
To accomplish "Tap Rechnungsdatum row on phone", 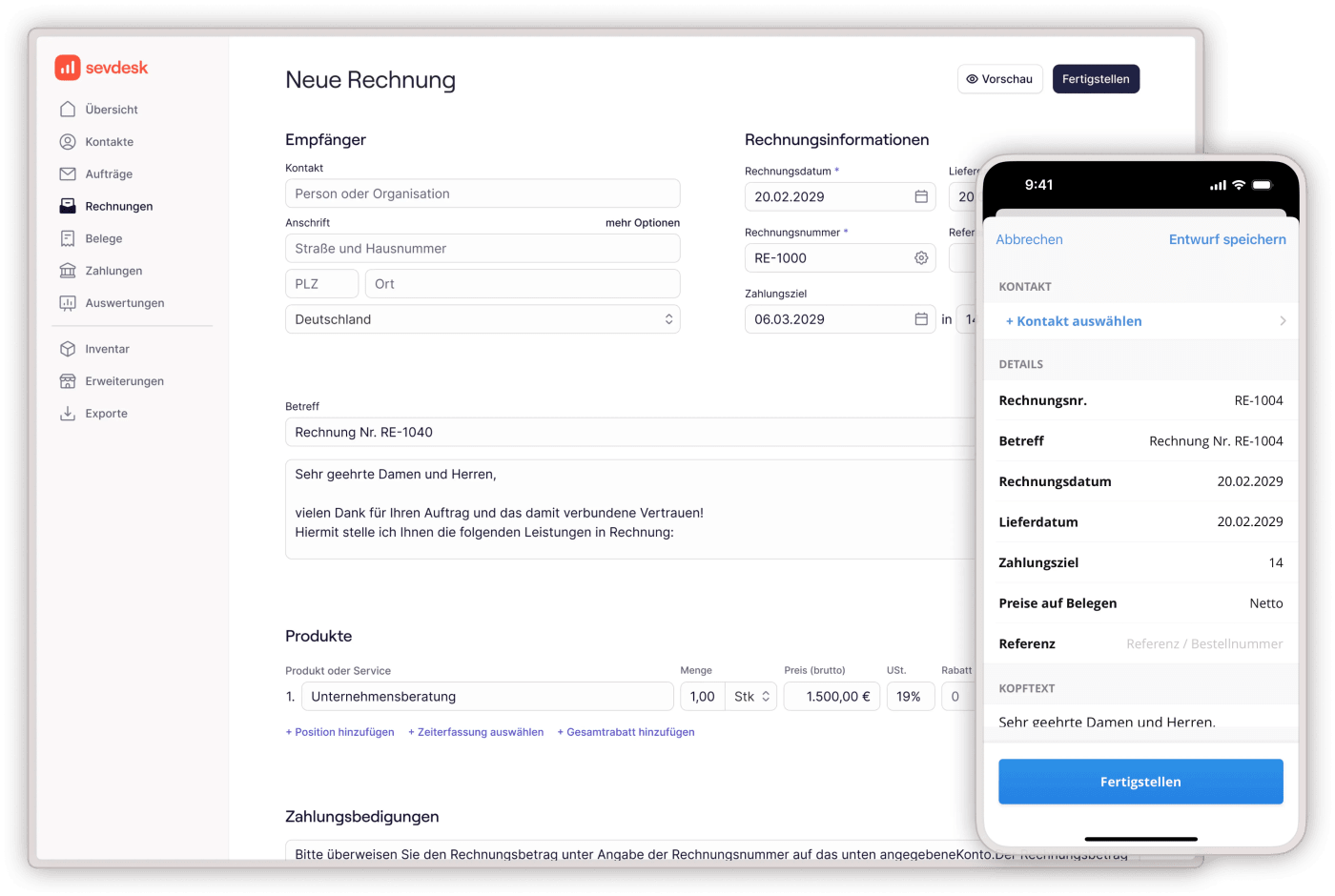I will tap(1140, 481).
